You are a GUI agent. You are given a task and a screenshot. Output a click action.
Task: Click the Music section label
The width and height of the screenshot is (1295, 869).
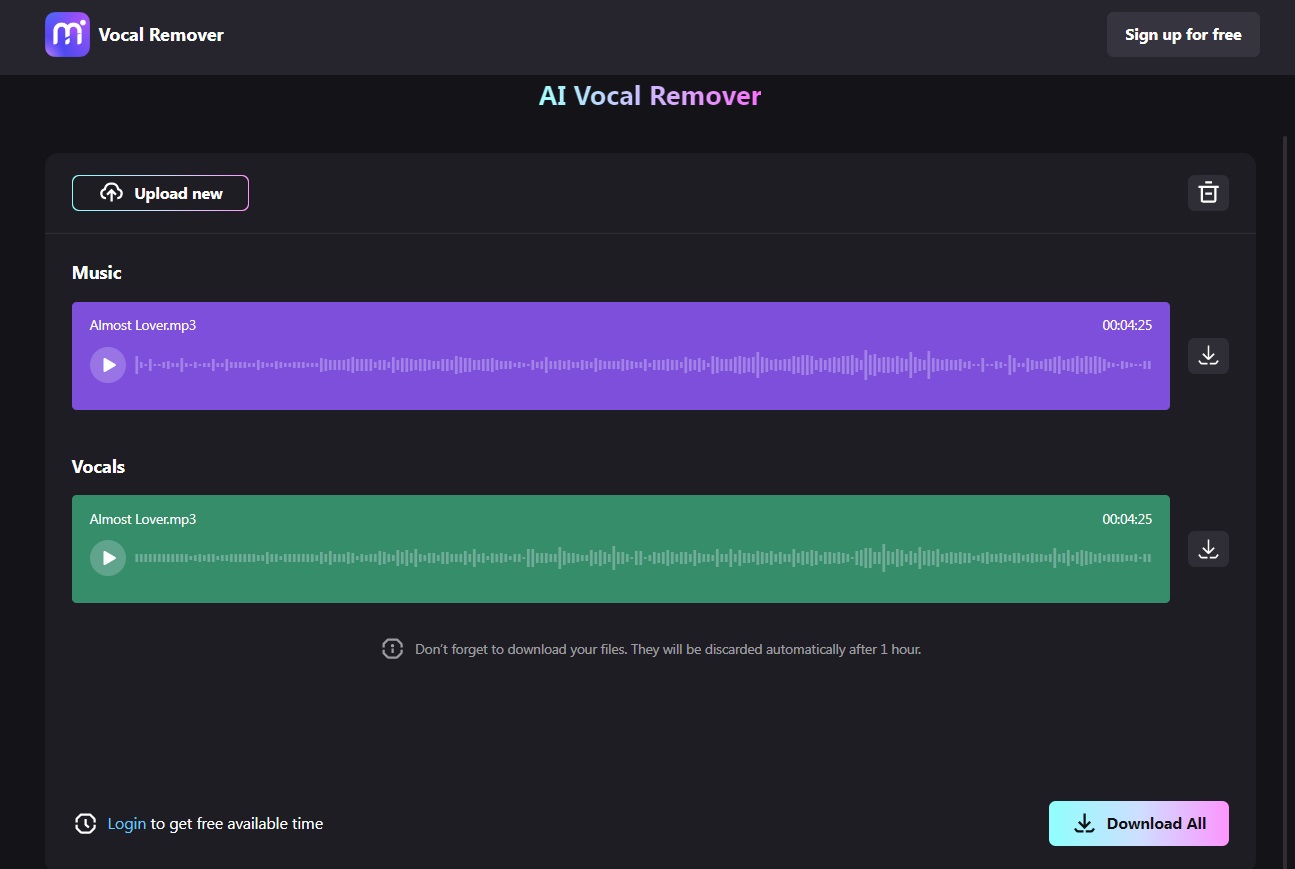point(97,273)
